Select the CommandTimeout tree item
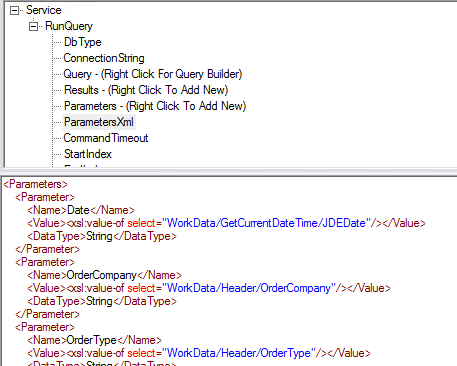Screen dimensions: 457x366 (x=106, y=138)
